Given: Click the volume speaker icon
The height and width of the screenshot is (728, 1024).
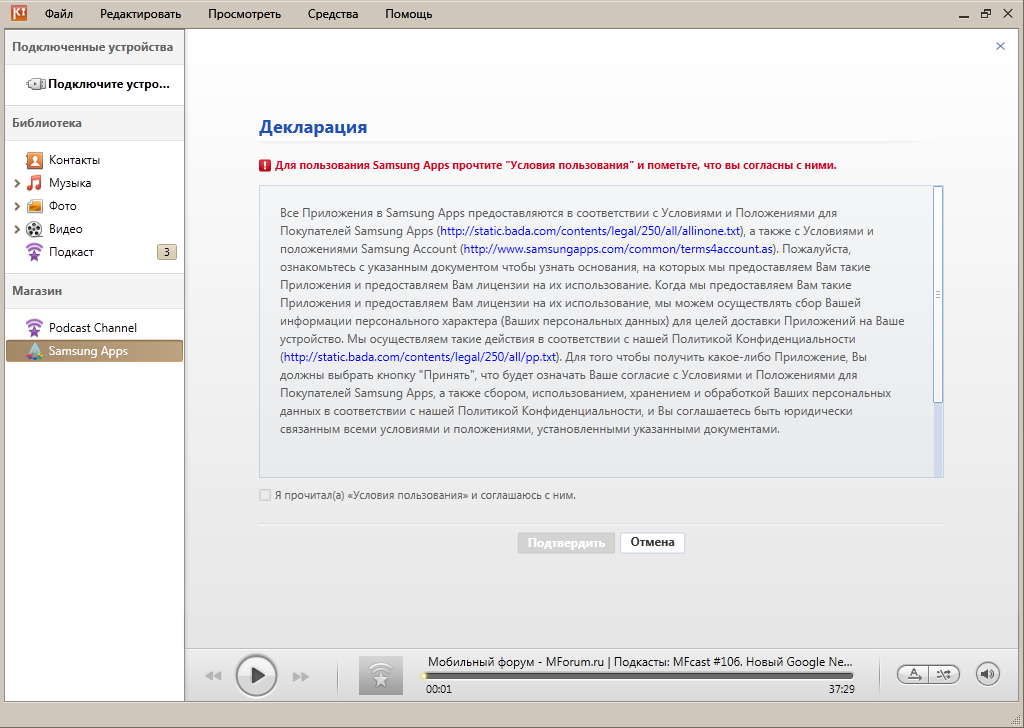Looking at the screenshot, I should click(987, 674).
